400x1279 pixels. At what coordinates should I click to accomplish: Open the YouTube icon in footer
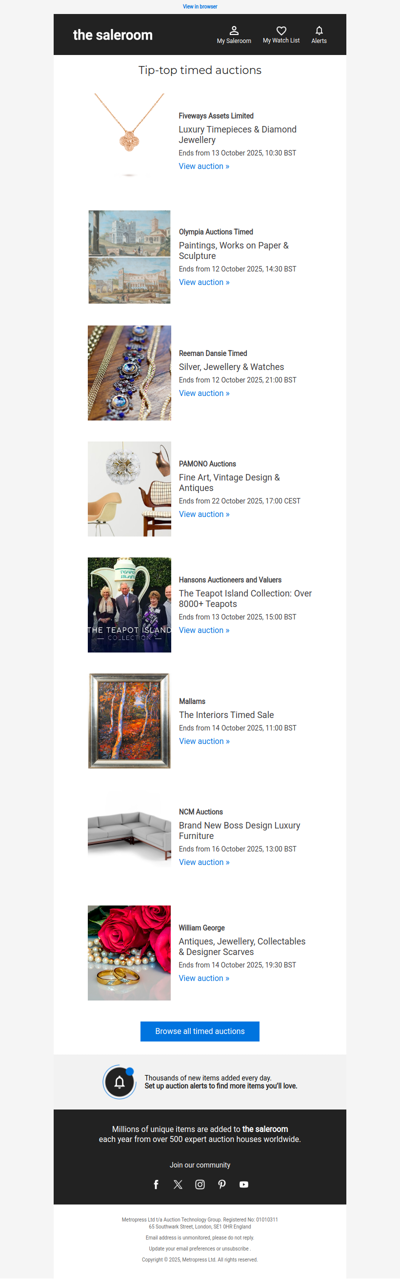[244, 1184]
